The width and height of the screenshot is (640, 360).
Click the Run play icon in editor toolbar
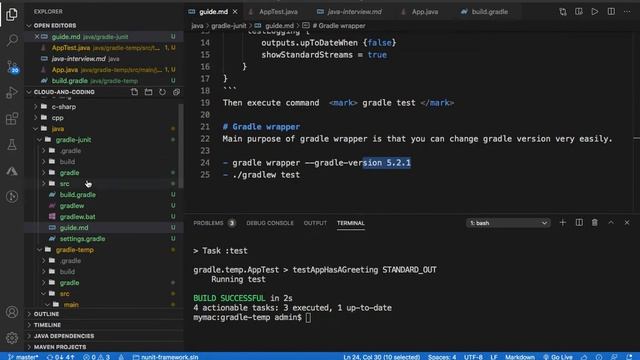[x=595, y=12]
